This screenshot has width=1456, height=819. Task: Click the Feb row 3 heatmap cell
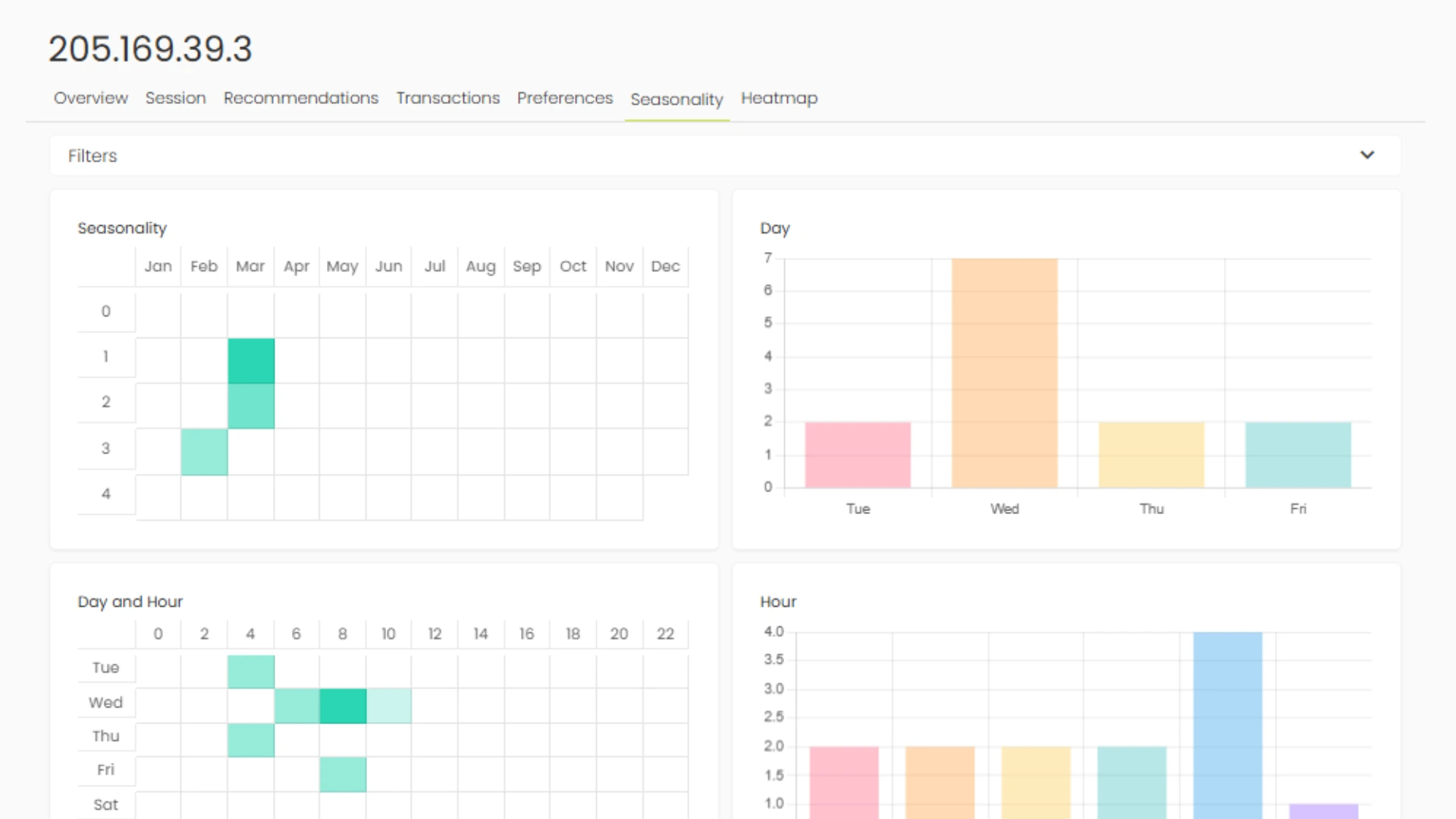point(204,452)
